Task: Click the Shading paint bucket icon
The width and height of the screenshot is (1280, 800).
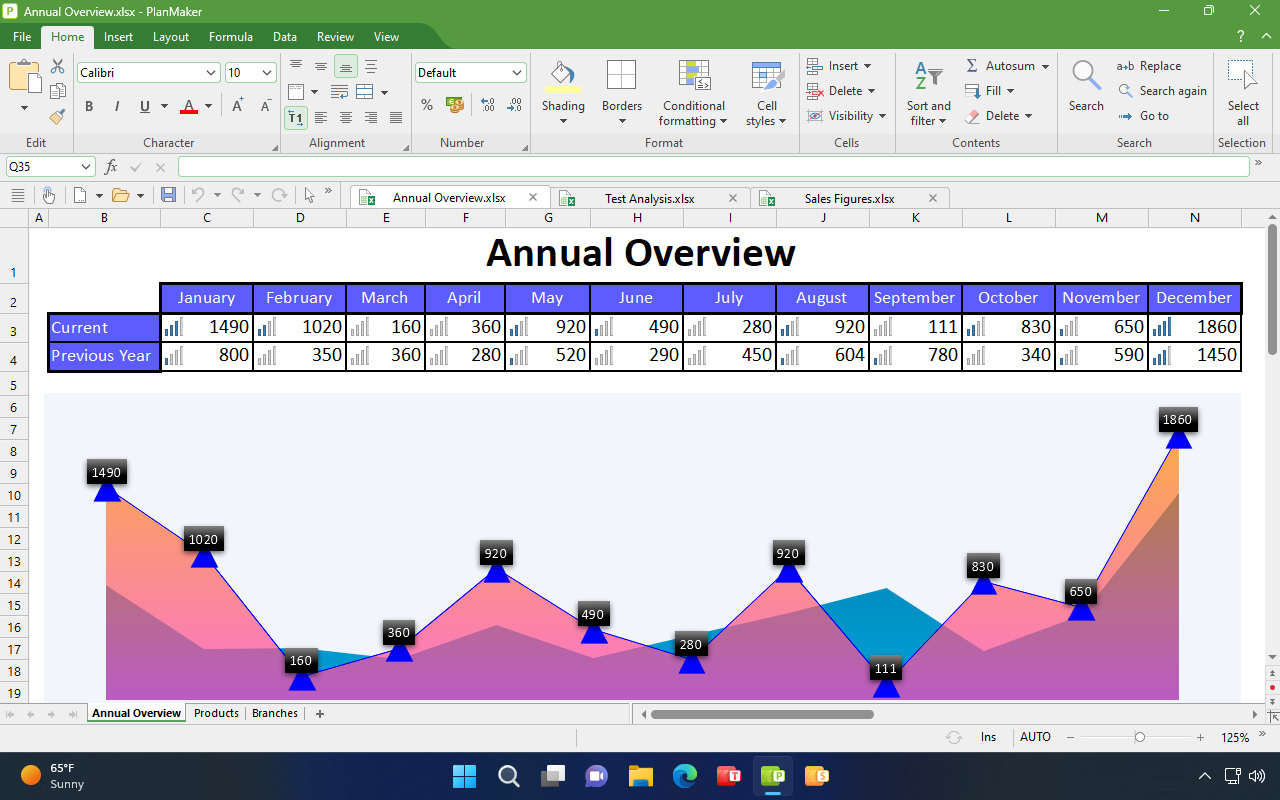Action: coord(563,76)
